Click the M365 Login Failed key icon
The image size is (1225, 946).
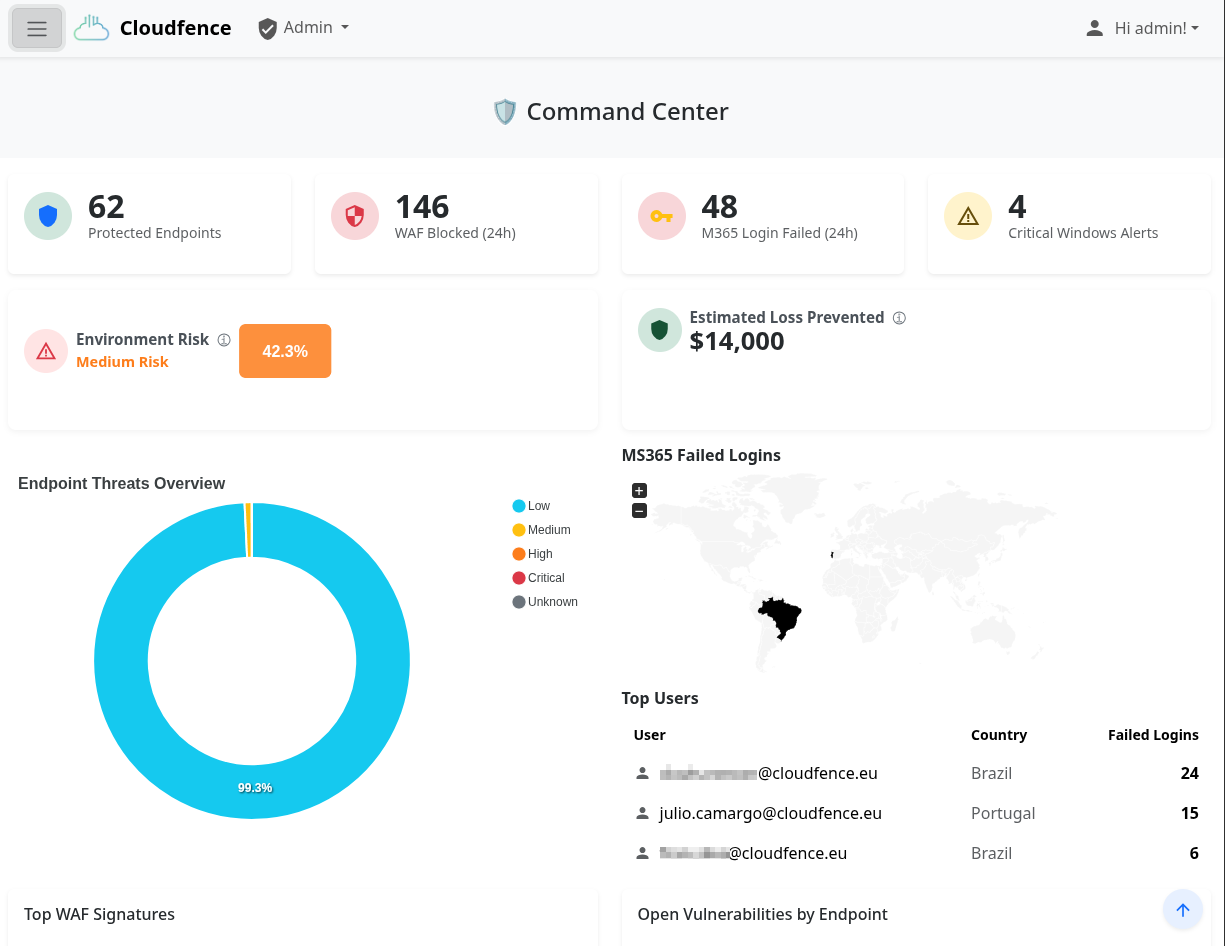pyautogui.click(x=662, y=216)
